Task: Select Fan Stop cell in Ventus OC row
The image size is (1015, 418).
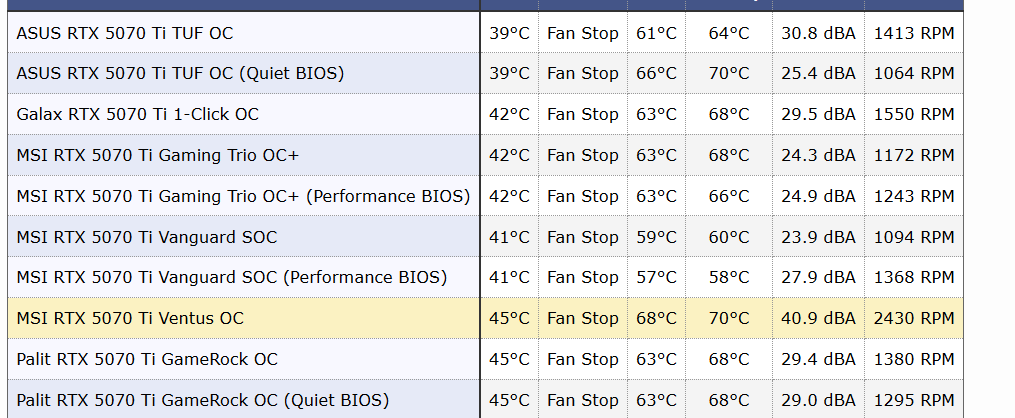Action: (x=583, y=318)
